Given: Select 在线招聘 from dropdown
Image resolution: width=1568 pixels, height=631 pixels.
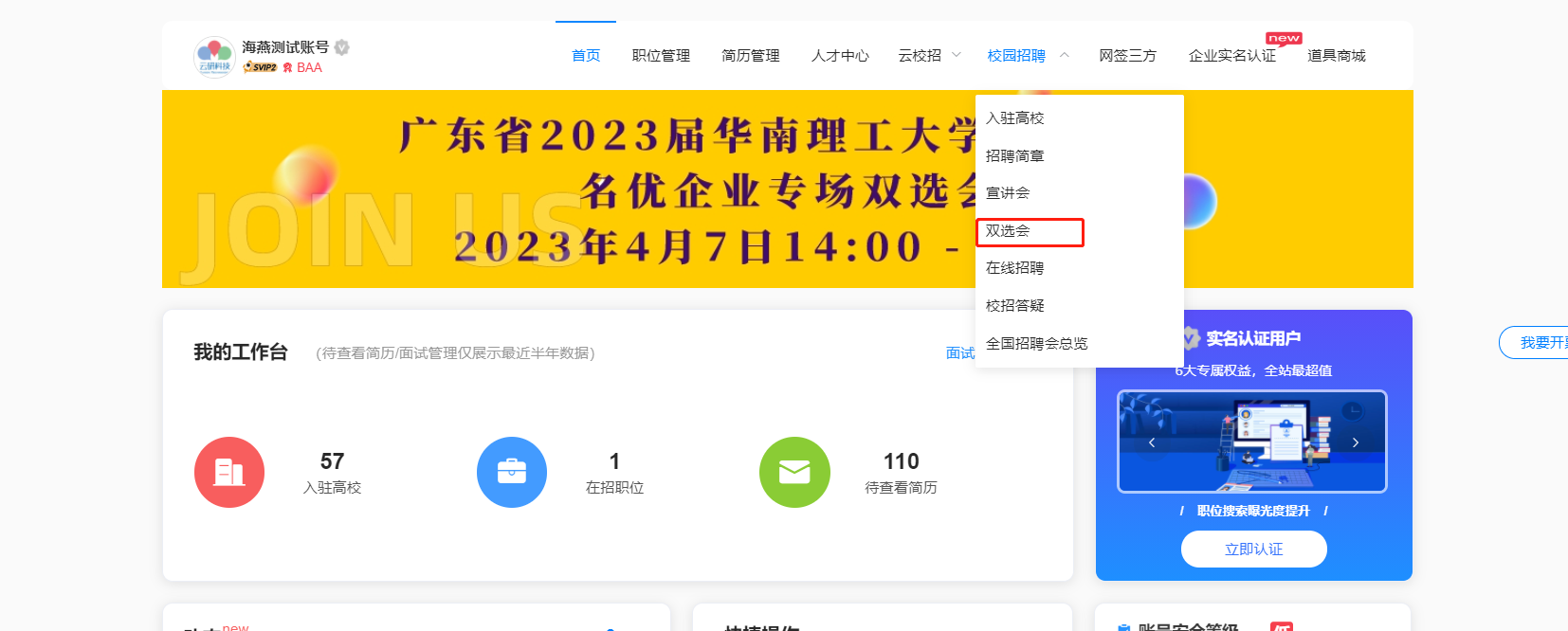Looking at the screenshot, I should point(1080,268).
